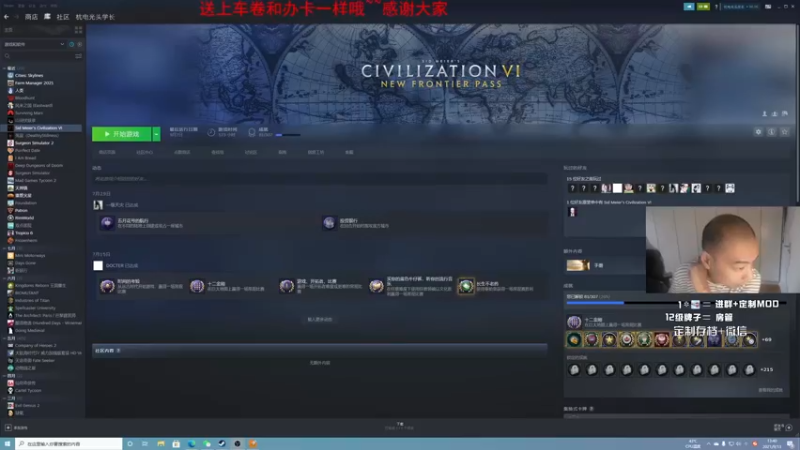View the +69 unlocked achievements

click(x=766, y=340)
